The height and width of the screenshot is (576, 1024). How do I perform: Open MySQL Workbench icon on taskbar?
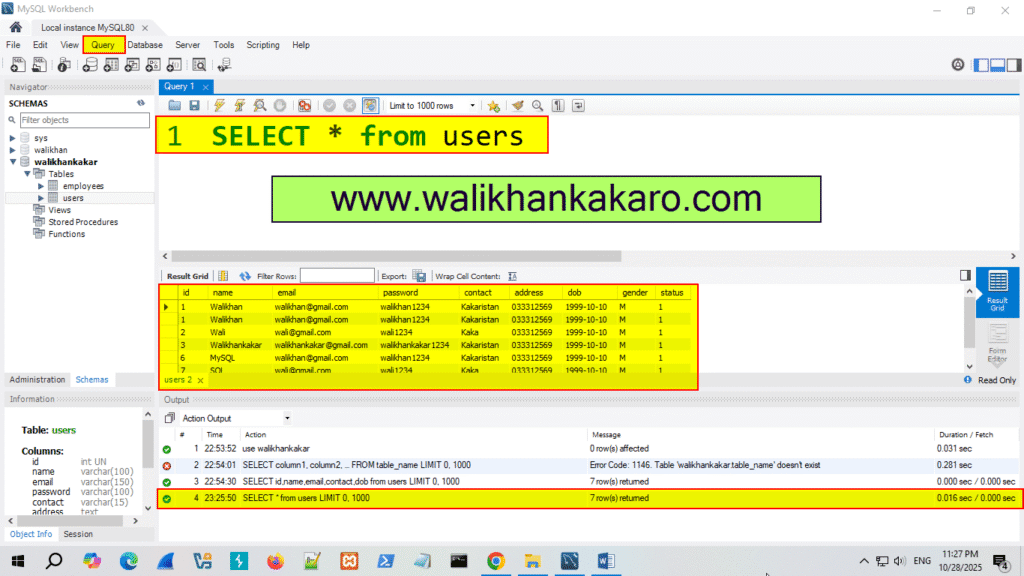tap(568, 560)
